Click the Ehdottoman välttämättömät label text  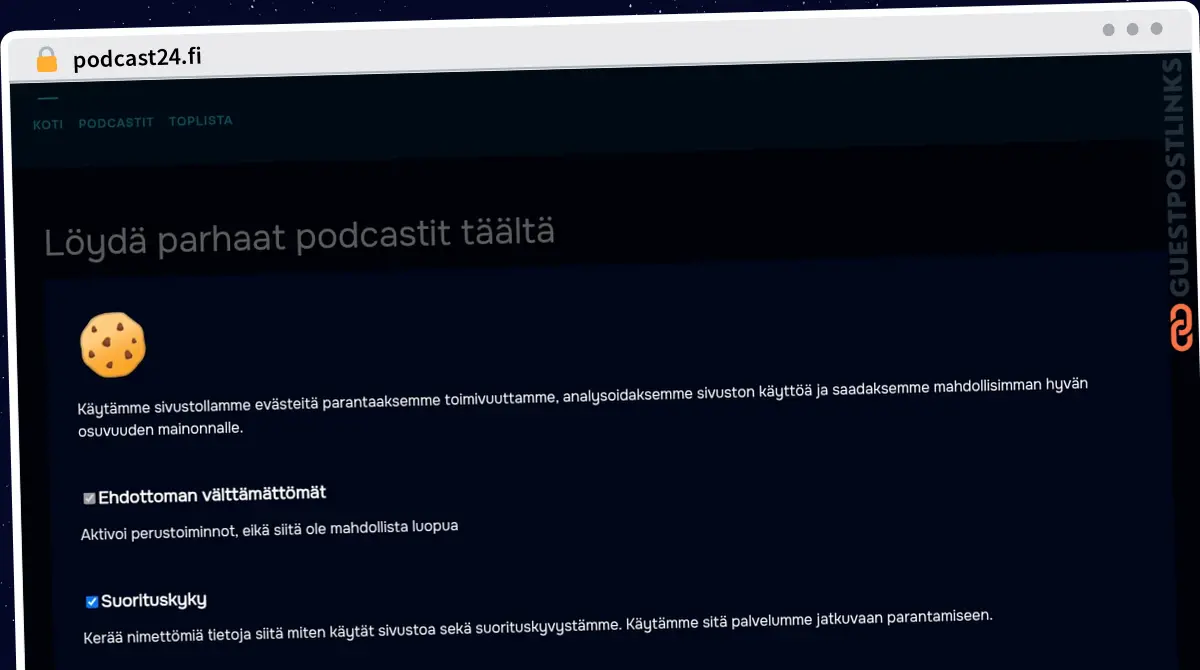pos(214,493)
